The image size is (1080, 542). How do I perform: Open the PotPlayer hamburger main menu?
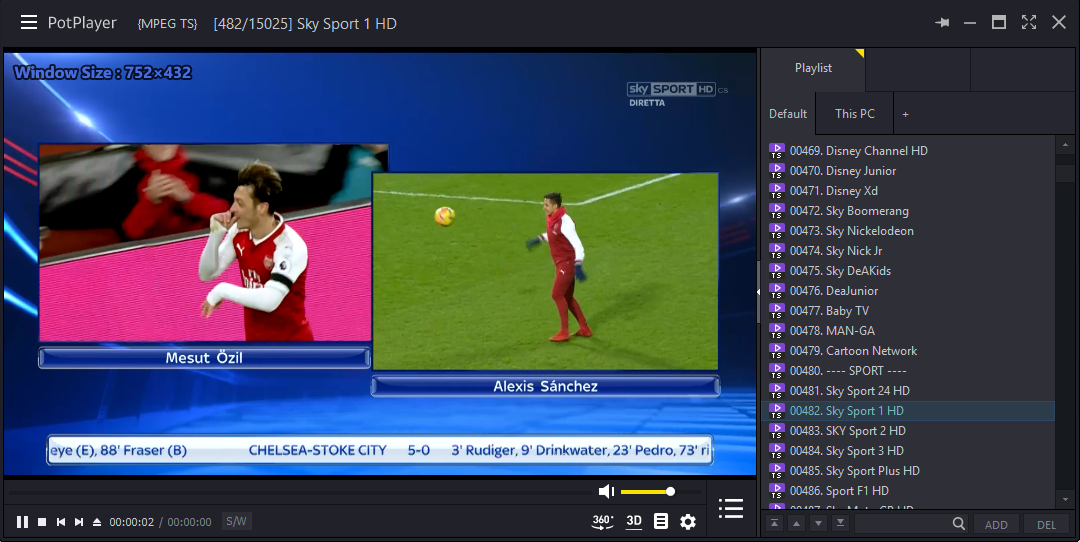point(29,23)
